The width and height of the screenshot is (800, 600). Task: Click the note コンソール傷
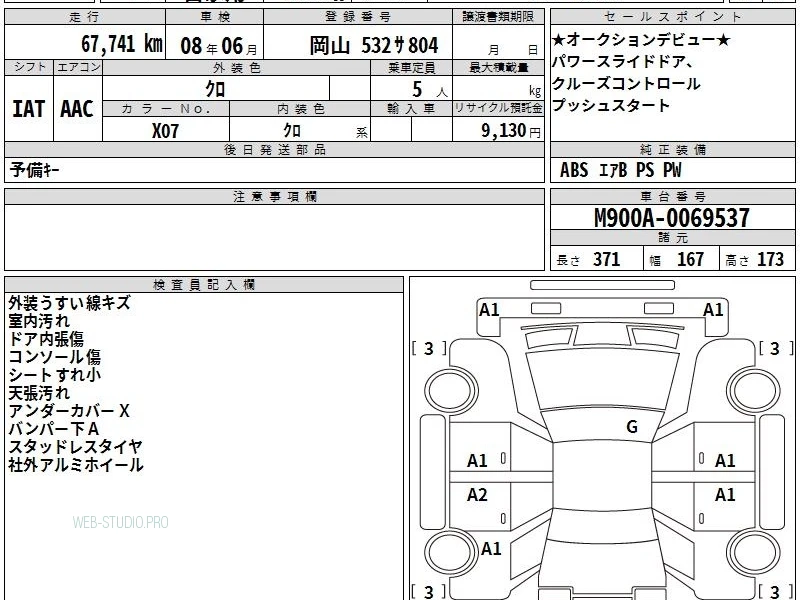coord(55,357)
